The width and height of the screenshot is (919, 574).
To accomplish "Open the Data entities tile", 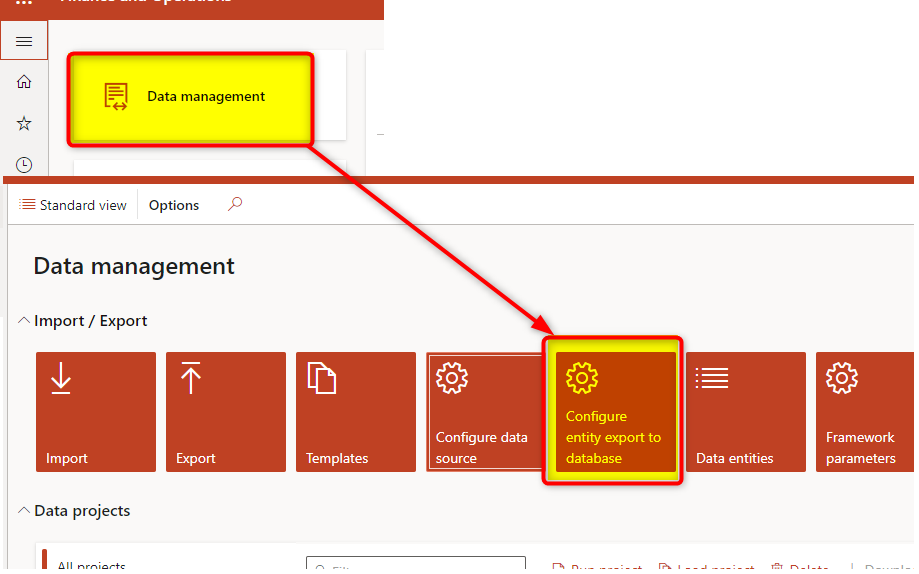I will tap(746, 412).
